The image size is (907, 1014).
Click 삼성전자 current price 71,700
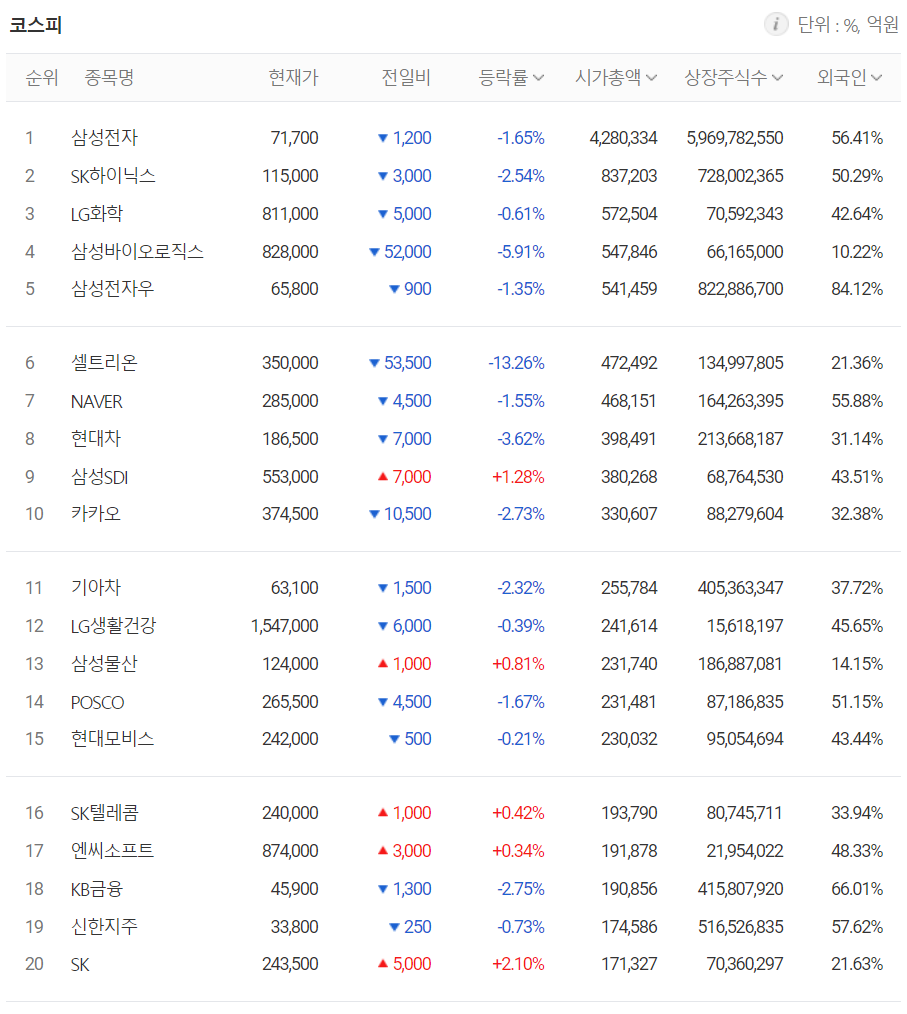coord(295,138)
